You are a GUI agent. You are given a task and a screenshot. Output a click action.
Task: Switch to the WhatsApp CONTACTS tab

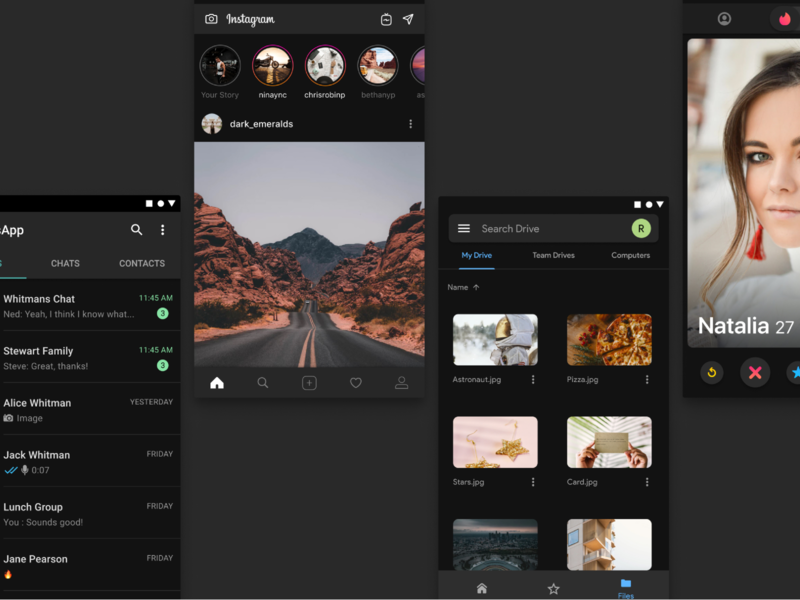pos(142,263)
